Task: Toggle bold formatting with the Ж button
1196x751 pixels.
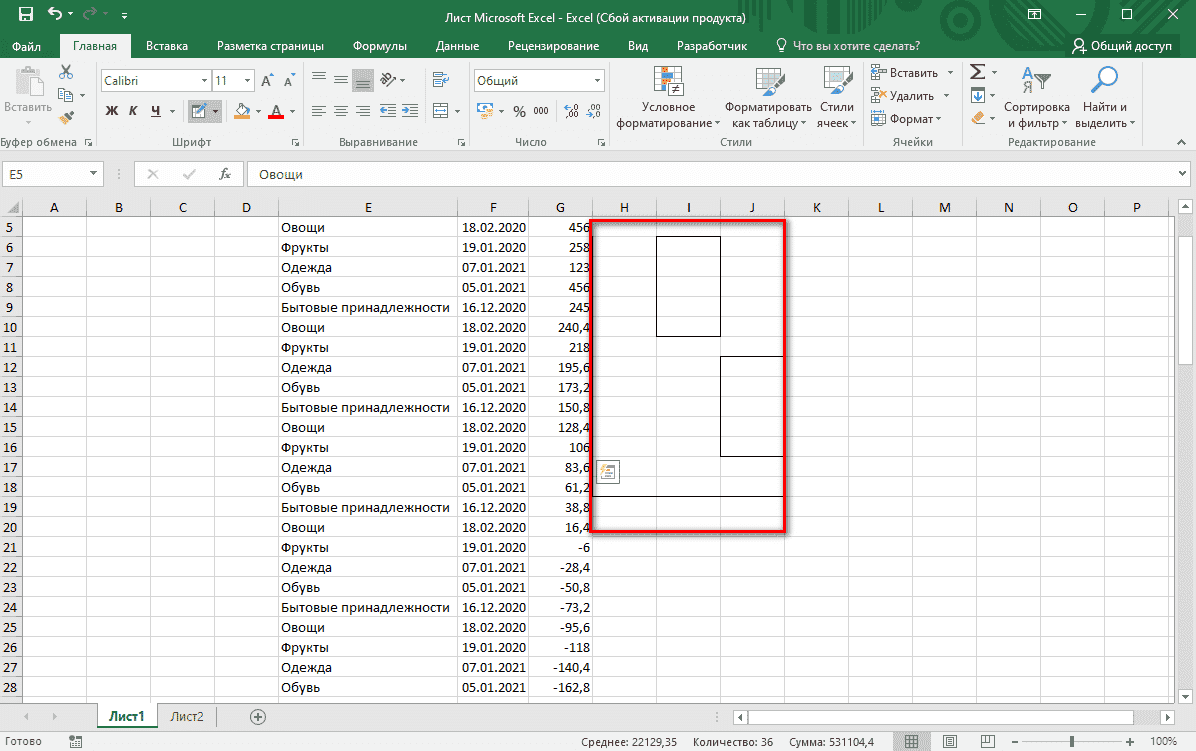Action: pos(110,110)
